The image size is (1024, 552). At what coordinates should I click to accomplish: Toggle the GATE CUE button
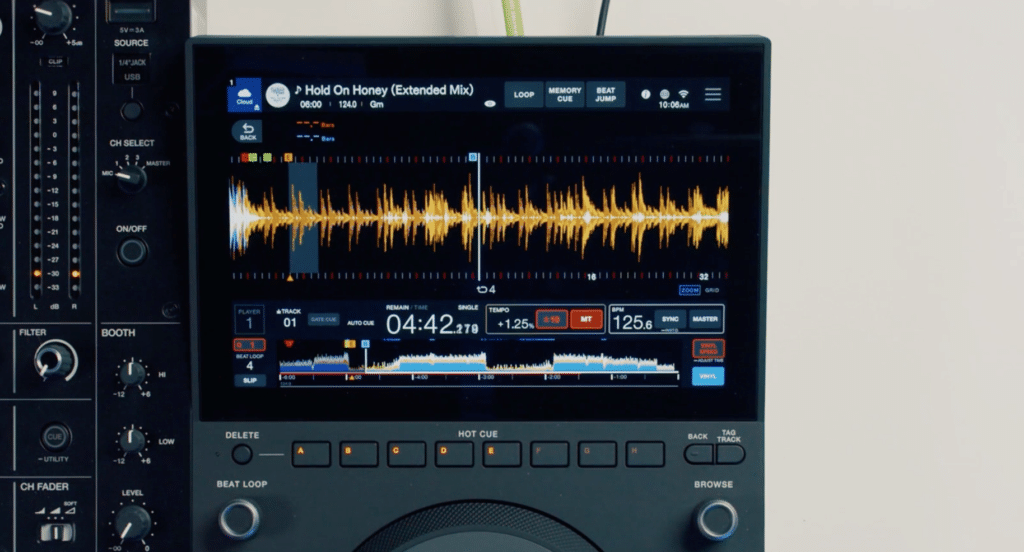coord(323,319)
